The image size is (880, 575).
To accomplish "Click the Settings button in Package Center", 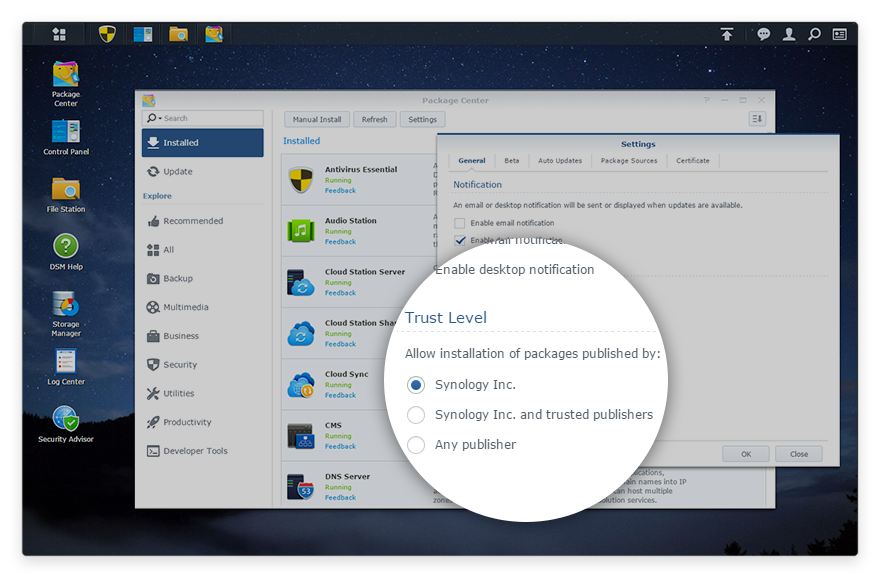I will tap(423, 119).
